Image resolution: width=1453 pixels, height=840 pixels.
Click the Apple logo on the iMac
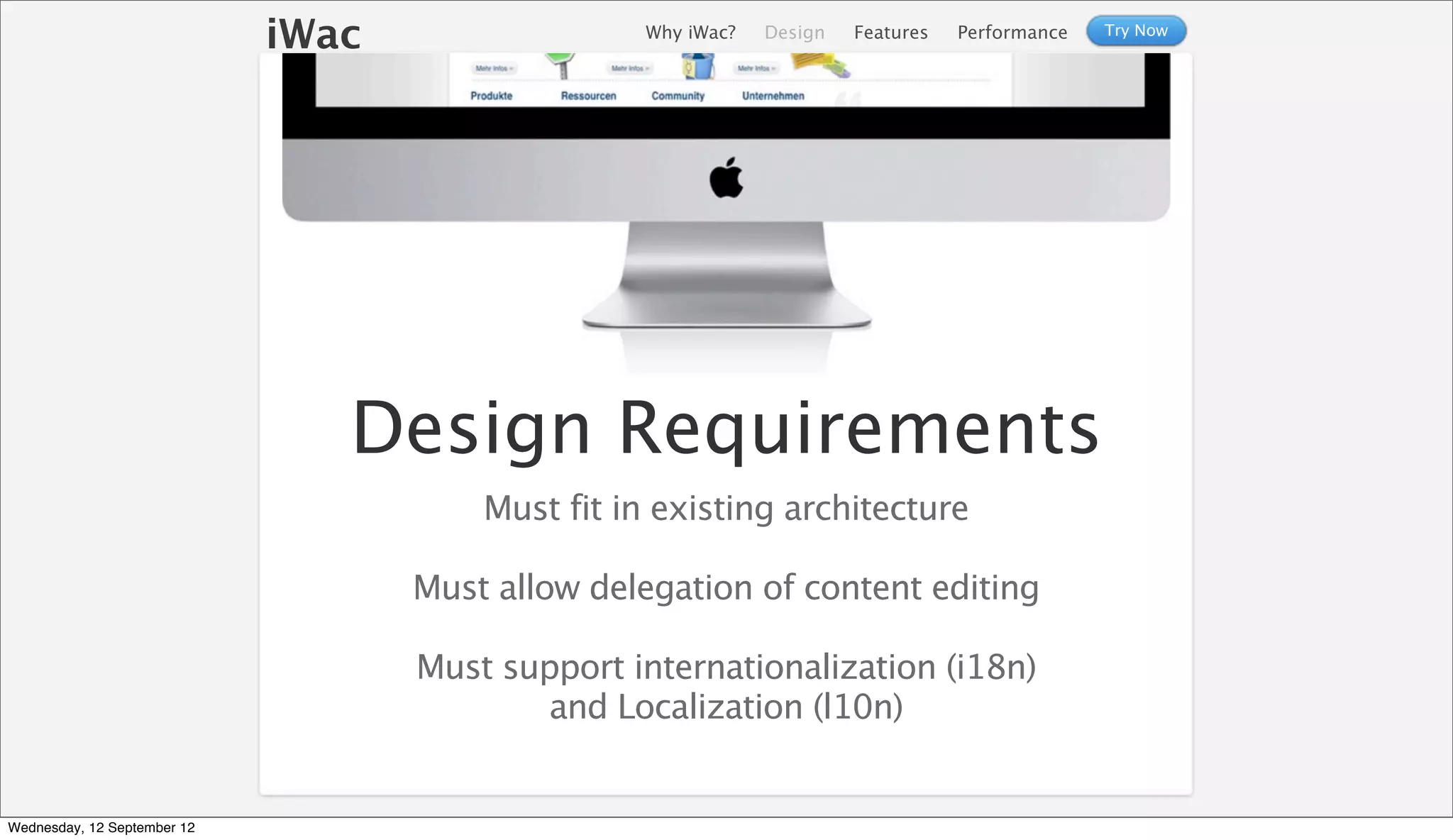click(726, 177)
